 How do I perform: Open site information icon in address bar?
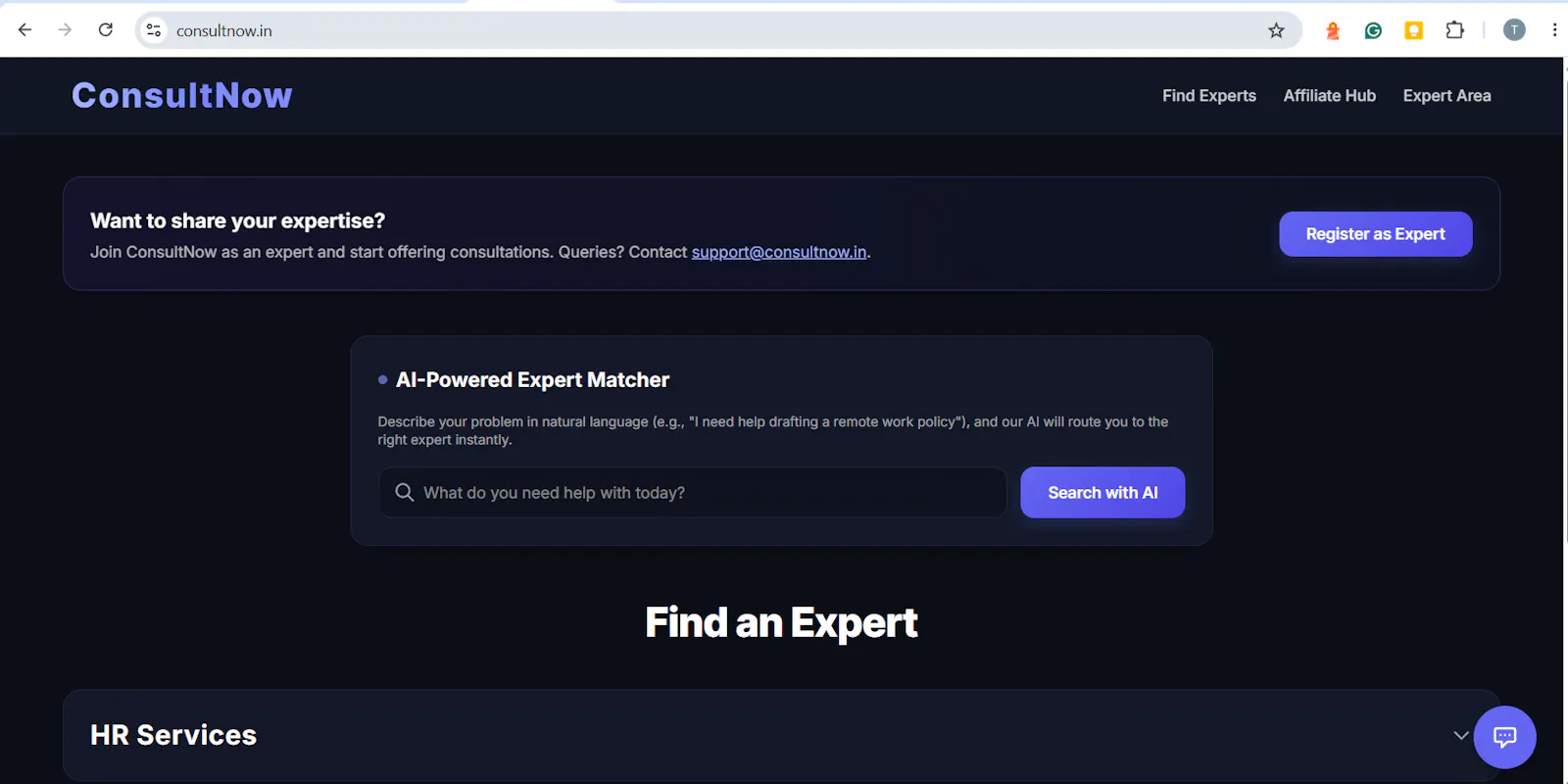coord(154,30)
